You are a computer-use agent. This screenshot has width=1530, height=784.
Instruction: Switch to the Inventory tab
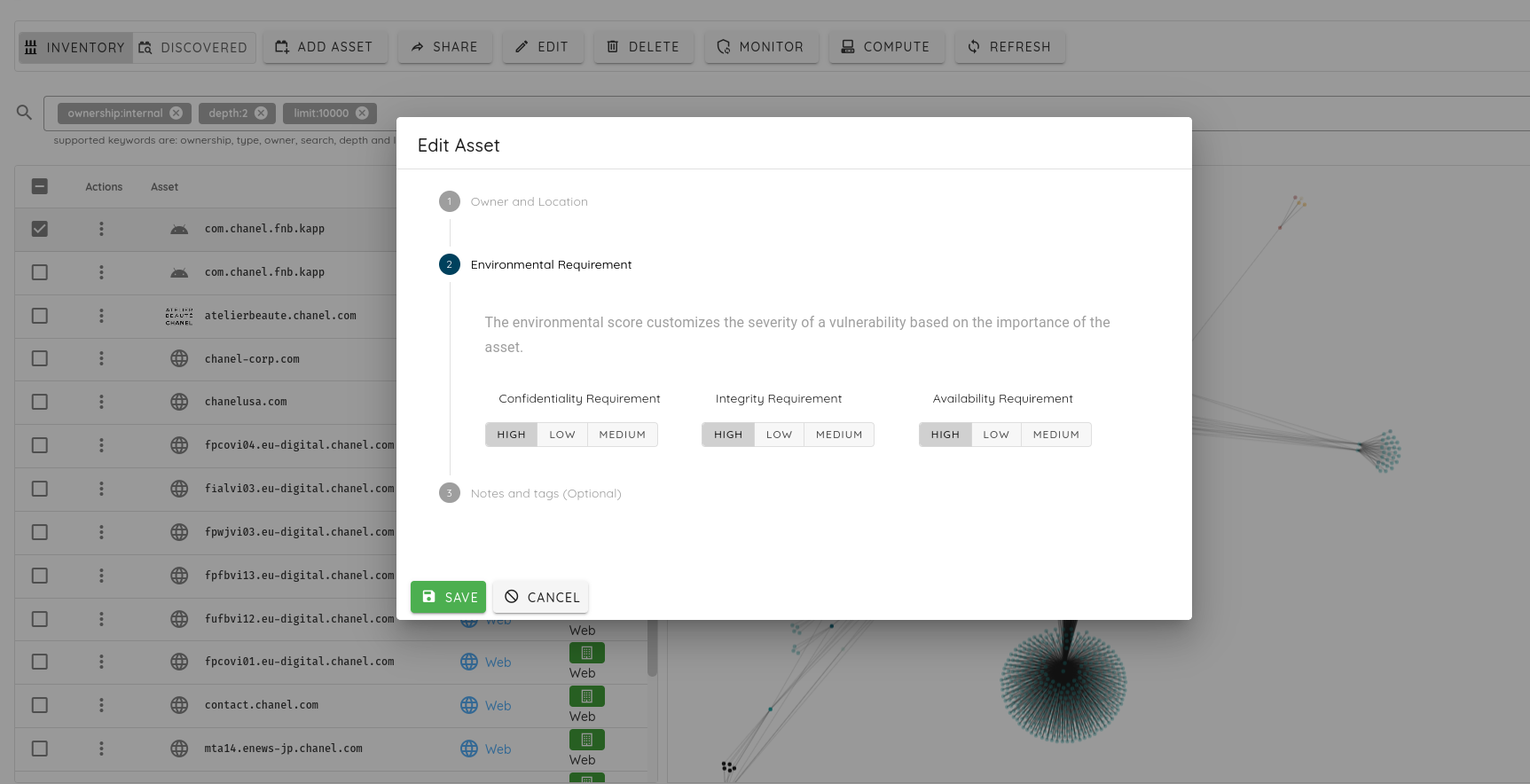[x=75, y=47]
